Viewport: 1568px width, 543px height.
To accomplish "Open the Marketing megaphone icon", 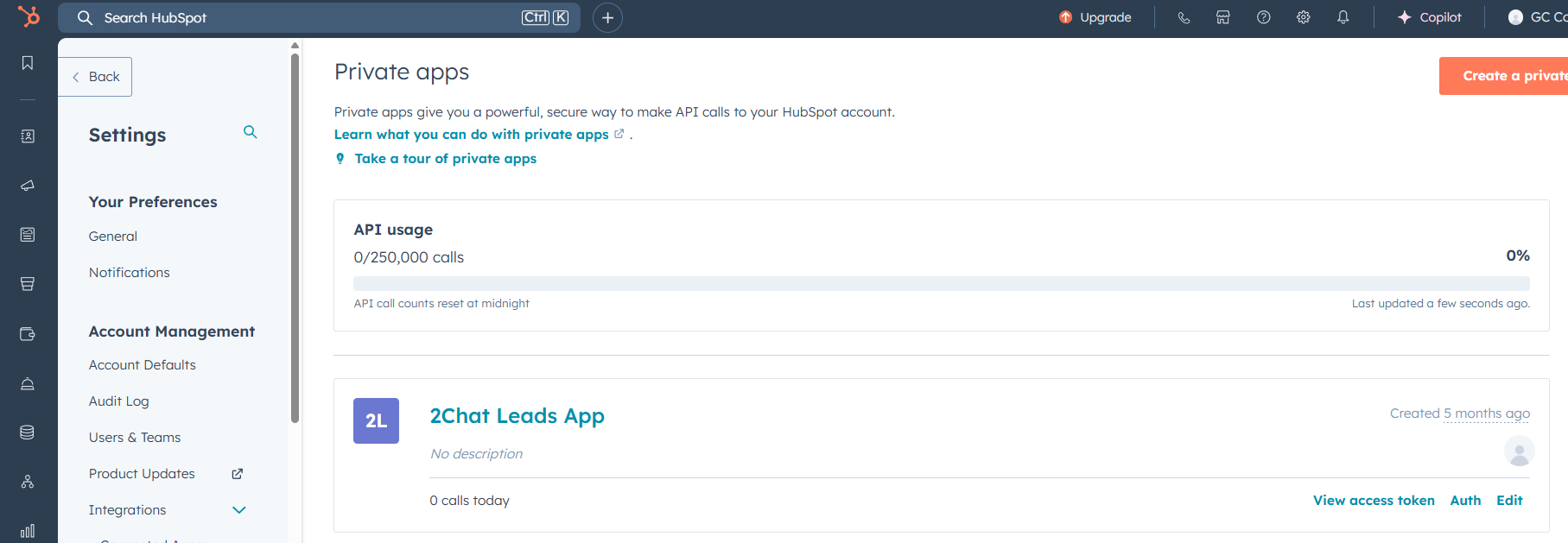I will pos(28,186).
